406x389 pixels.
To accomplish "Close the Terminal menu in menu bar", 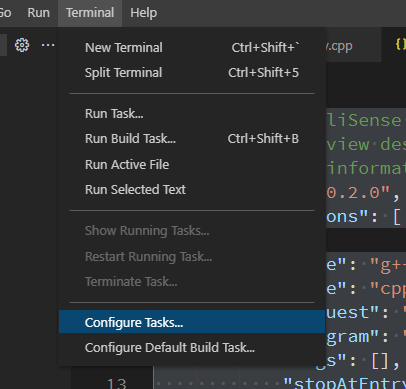I will click(90, 13).
